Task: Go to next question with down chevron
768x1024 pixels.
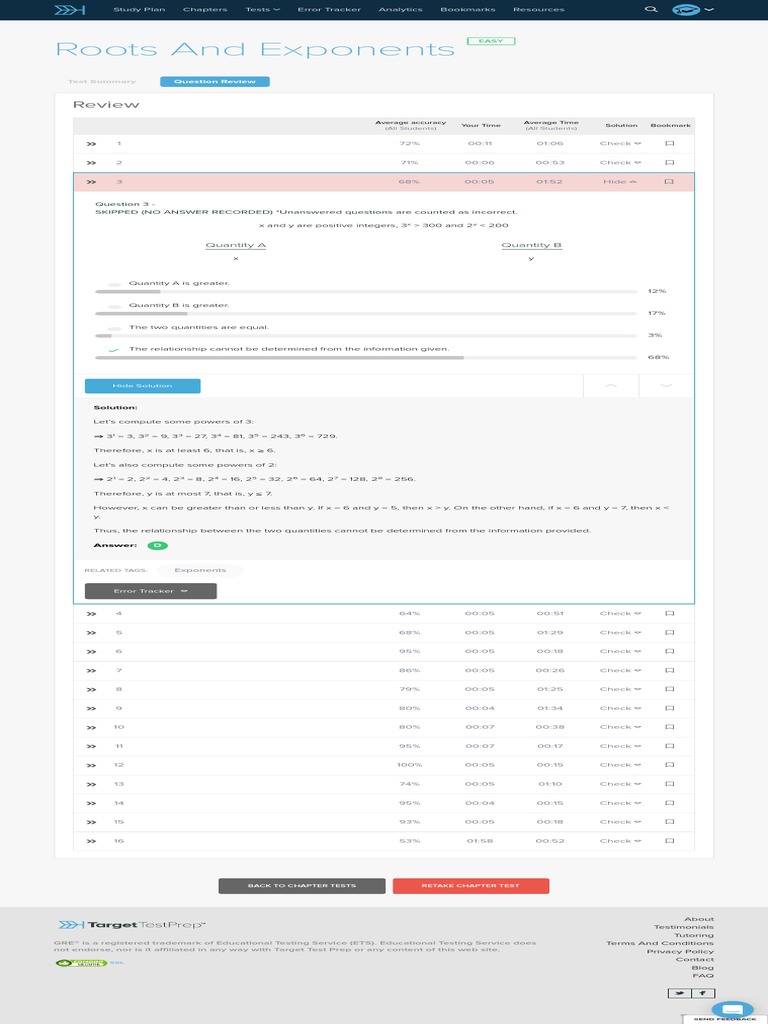Action: (x=666, y=386)
